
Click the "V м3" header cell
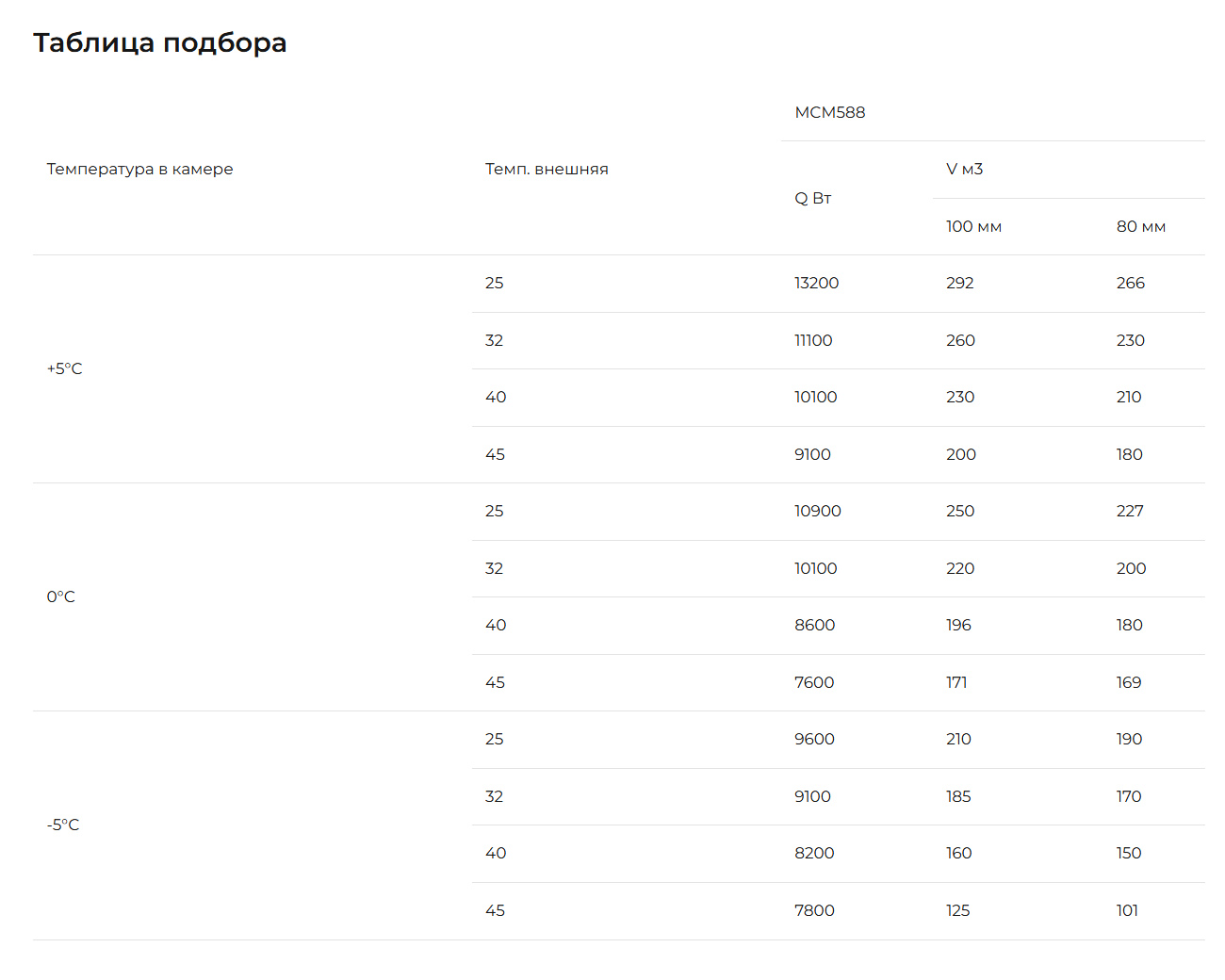(964, 170)
